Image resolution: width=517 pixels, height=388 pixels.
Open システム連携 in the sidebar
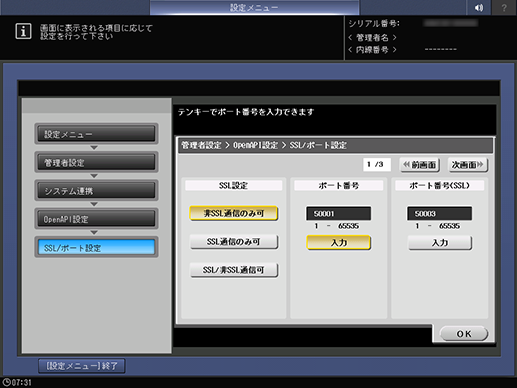96,191
